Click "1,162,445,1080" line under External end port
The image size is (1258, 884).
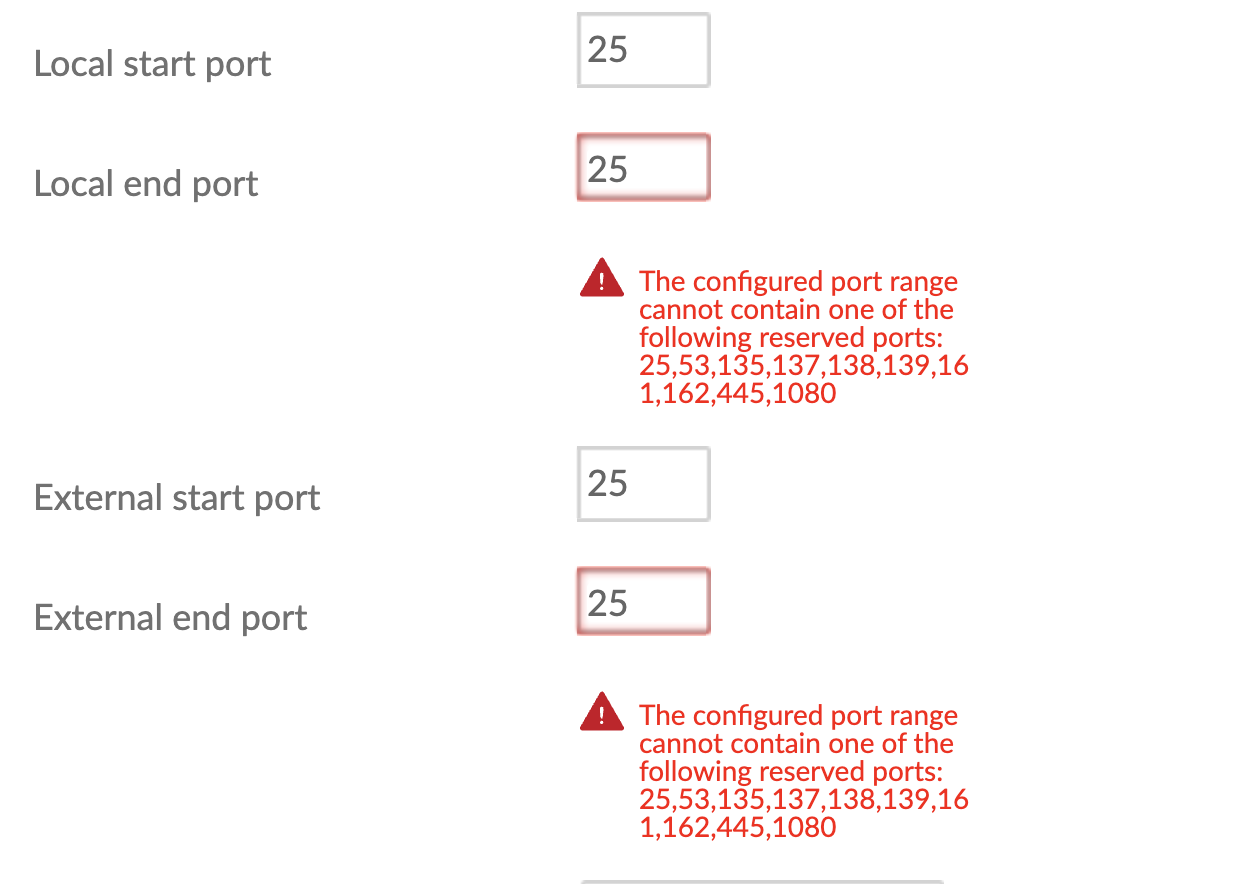(x=737, y=828)
